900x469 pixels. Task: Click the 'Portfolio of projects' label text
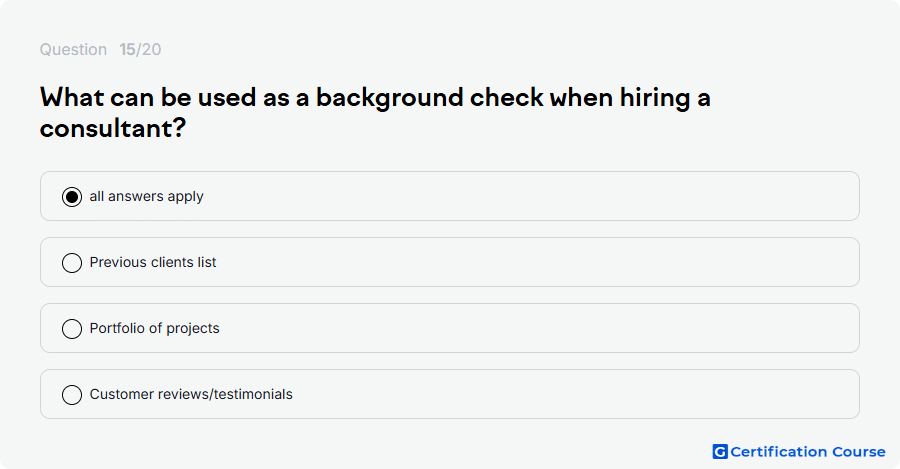coord(154,328)
